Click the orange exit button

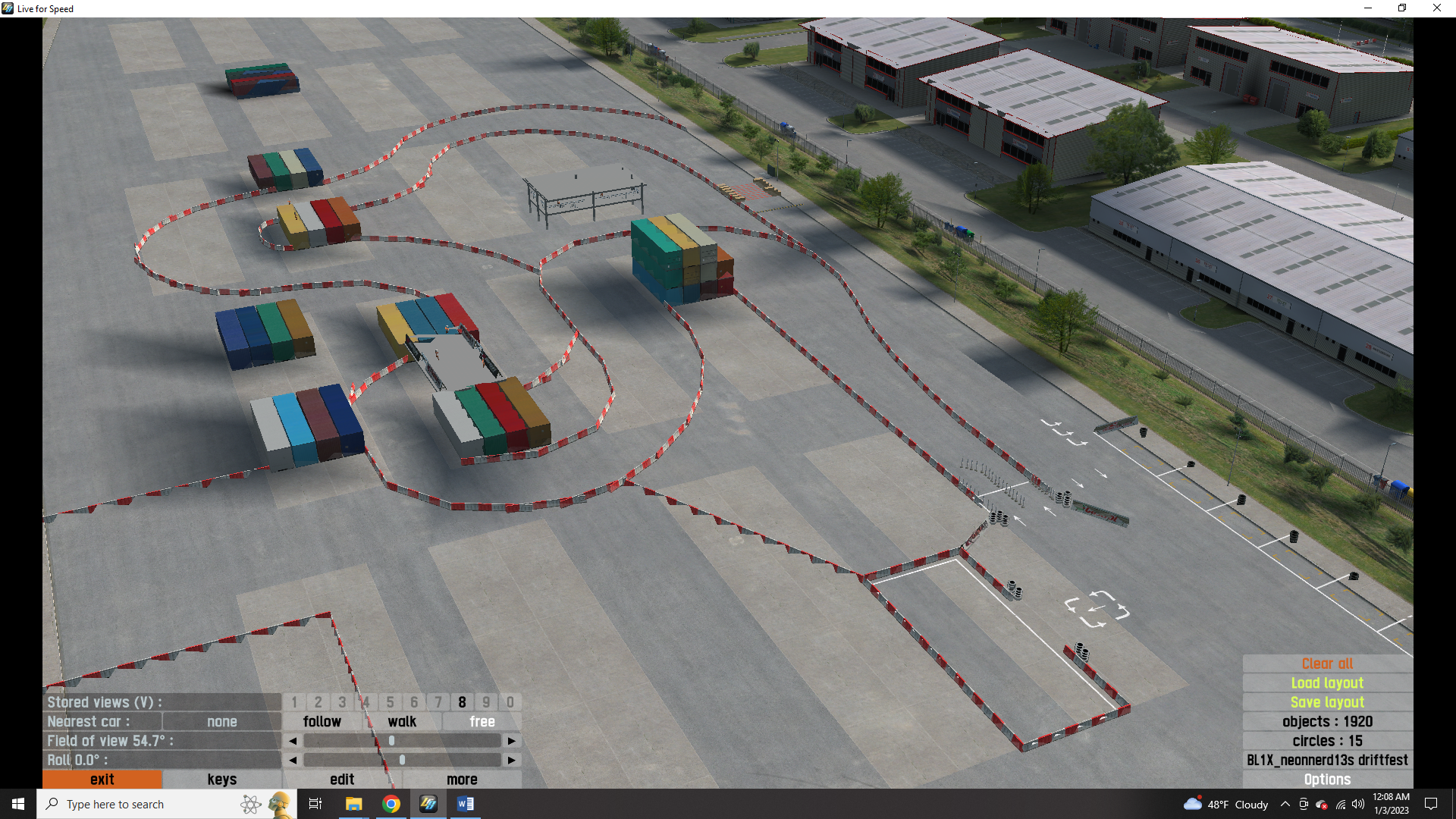(x=102, y=779)
